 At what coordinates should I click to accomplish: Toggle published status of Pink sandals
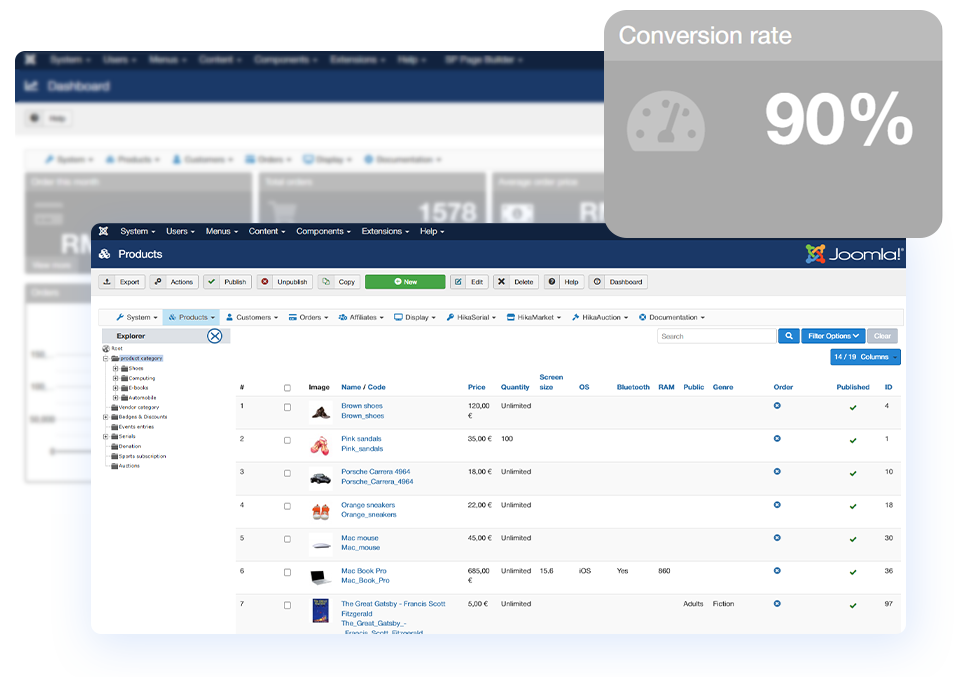[853, 440]
